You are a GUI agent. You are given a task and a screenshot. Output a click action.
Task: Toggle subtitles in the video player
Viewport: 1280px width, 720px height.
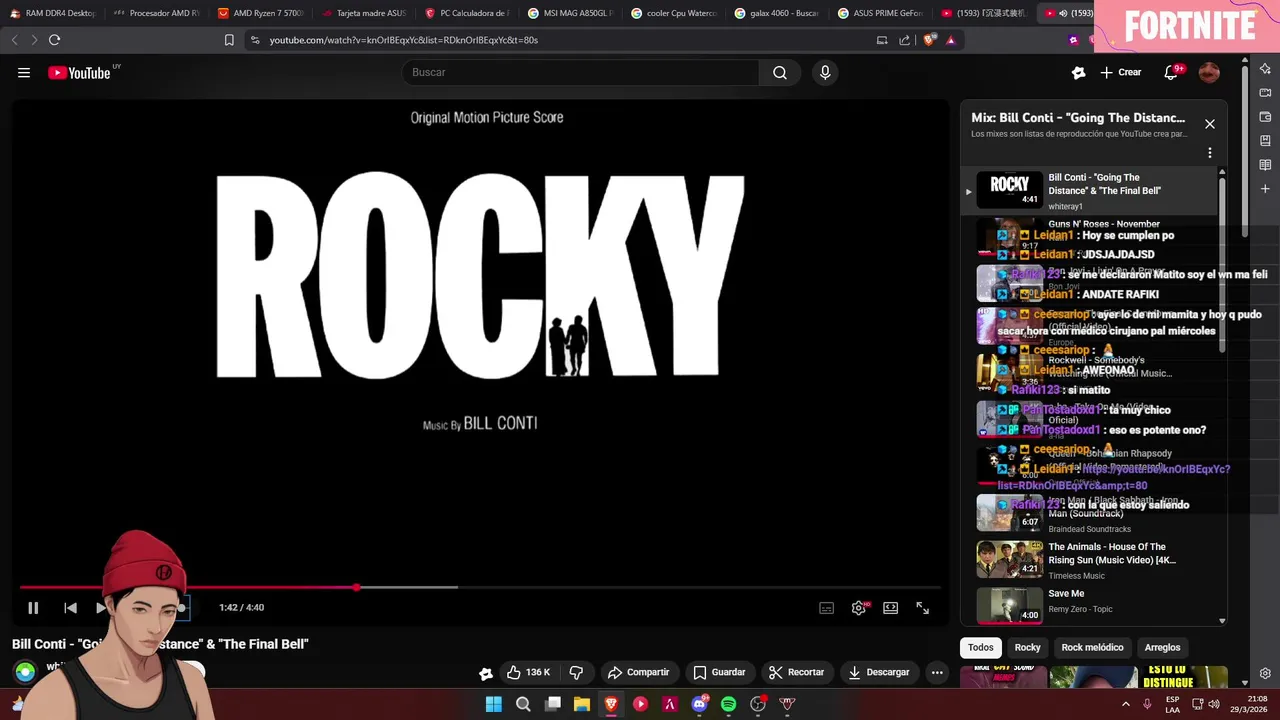827,607
